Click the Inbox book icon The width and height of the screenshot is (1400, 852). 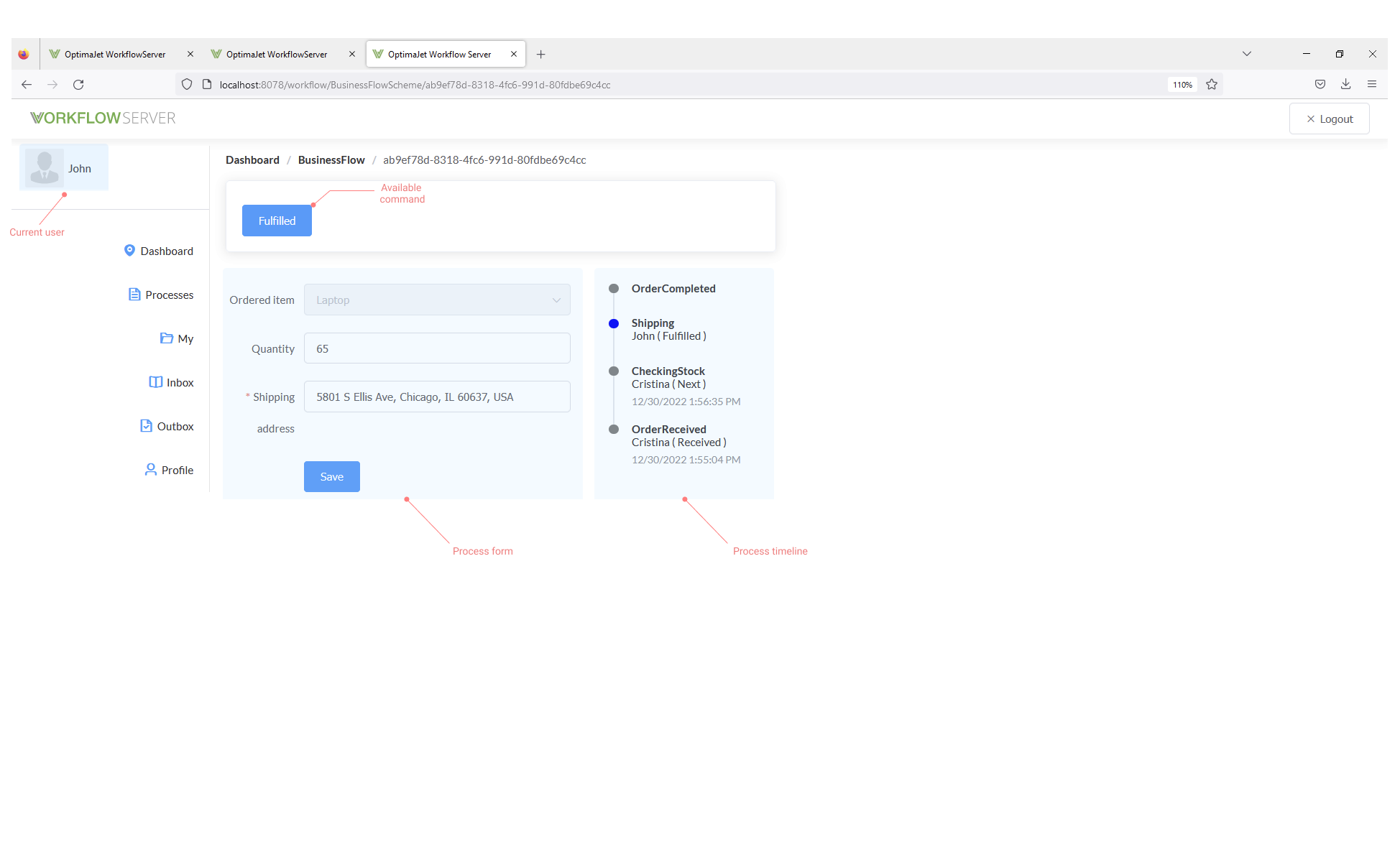tap(156, 382)
